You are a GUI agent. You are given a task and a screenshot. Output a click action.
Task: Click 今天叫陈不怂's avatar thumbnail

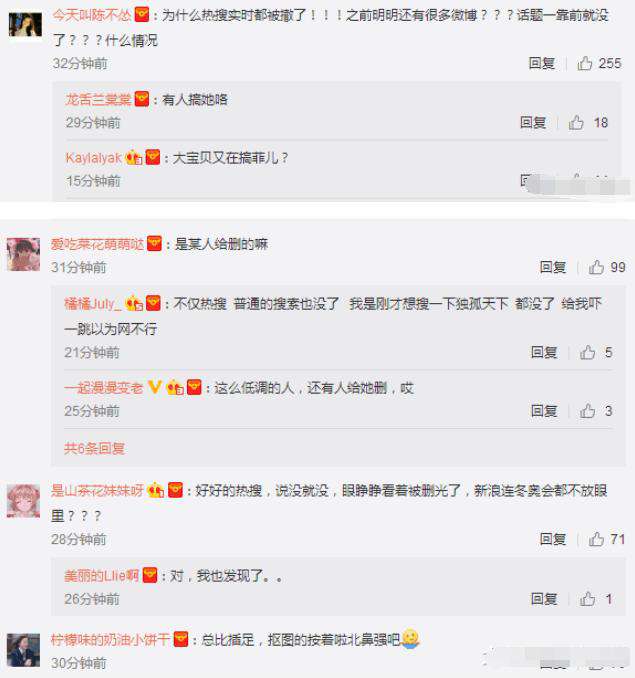point(25,24)
